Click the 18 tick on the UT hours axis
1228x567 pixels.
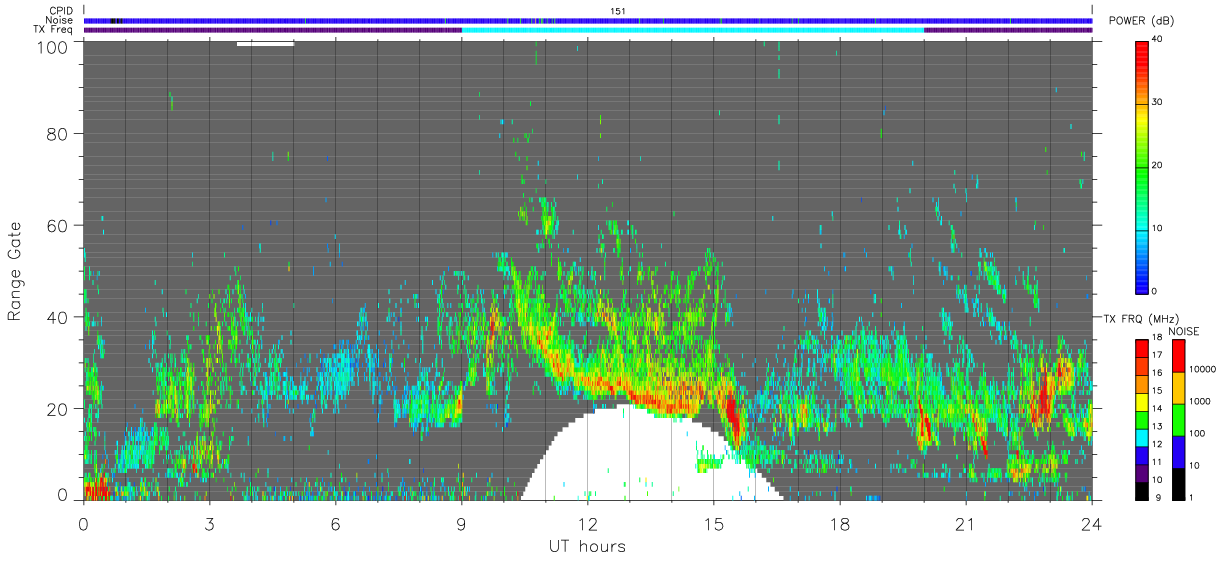839,523
